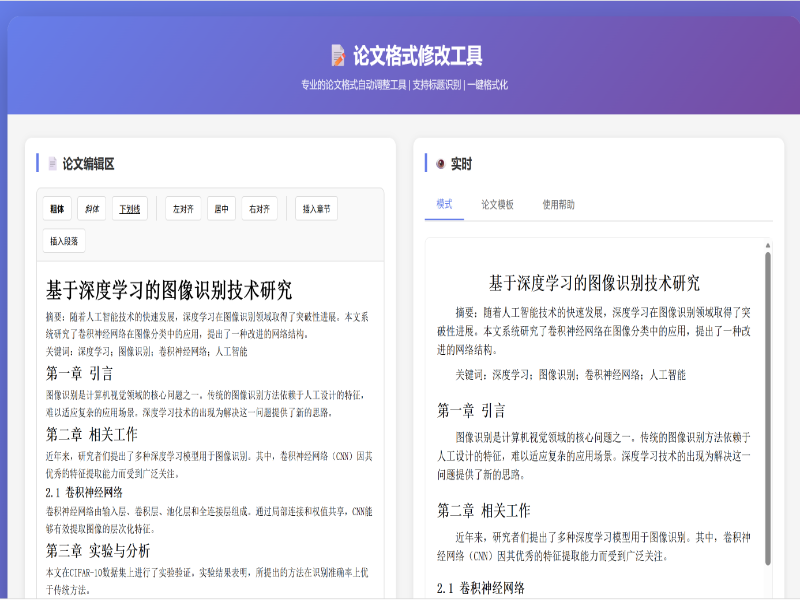The image size is (800, 600).
Task: Click the editor keywords line 关键词
Action: tap(146, 352)
